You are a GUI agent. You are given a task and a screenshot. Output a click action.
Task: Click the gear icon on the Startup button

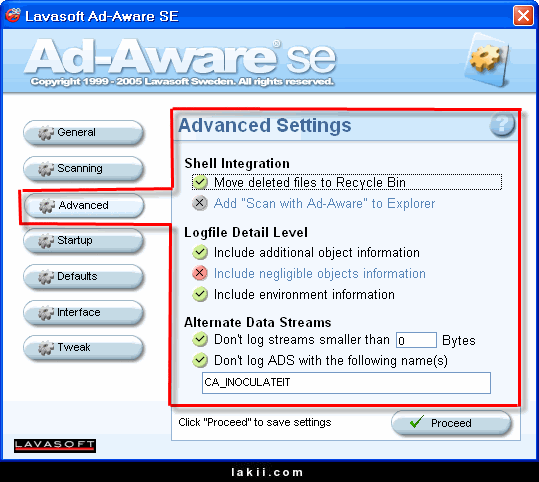(46, 241)
